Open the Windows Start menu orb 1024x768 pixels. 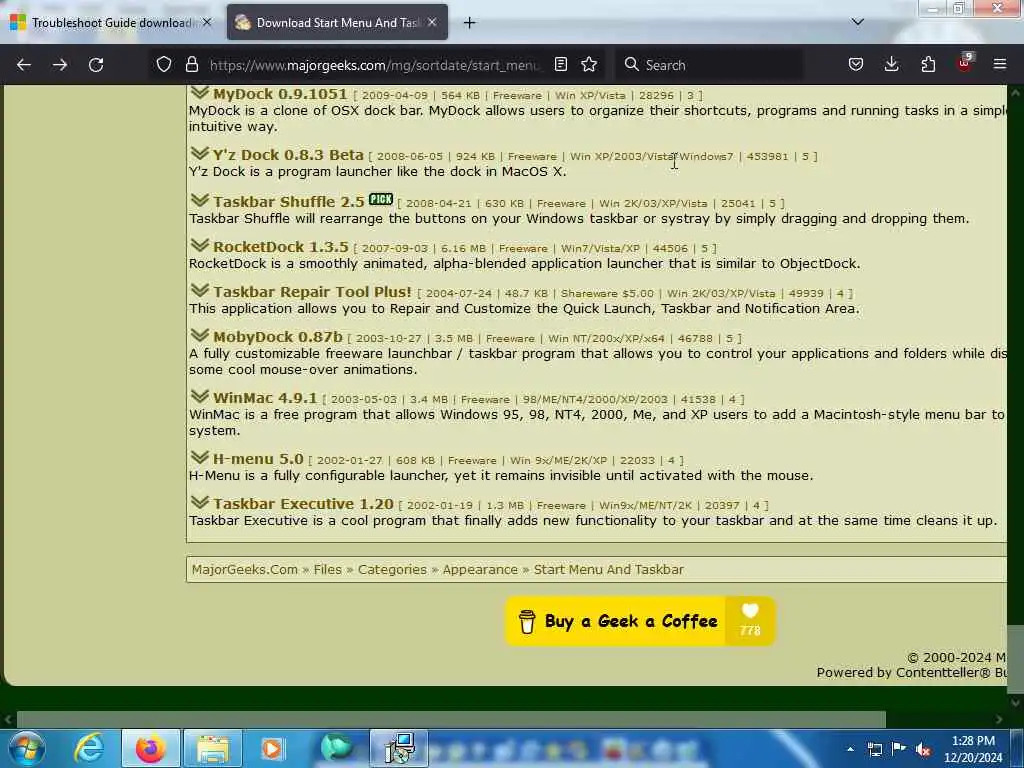coord(27,748)
